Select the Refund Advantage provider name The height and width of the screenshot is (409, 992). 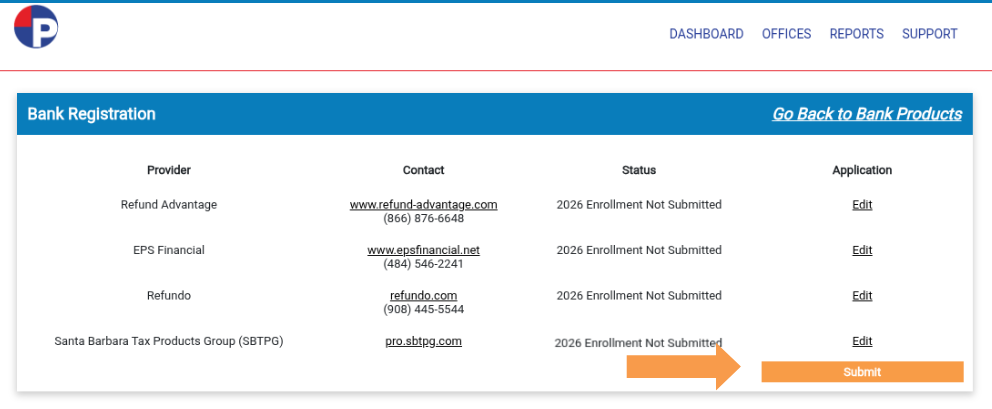[x=169, y=204]
